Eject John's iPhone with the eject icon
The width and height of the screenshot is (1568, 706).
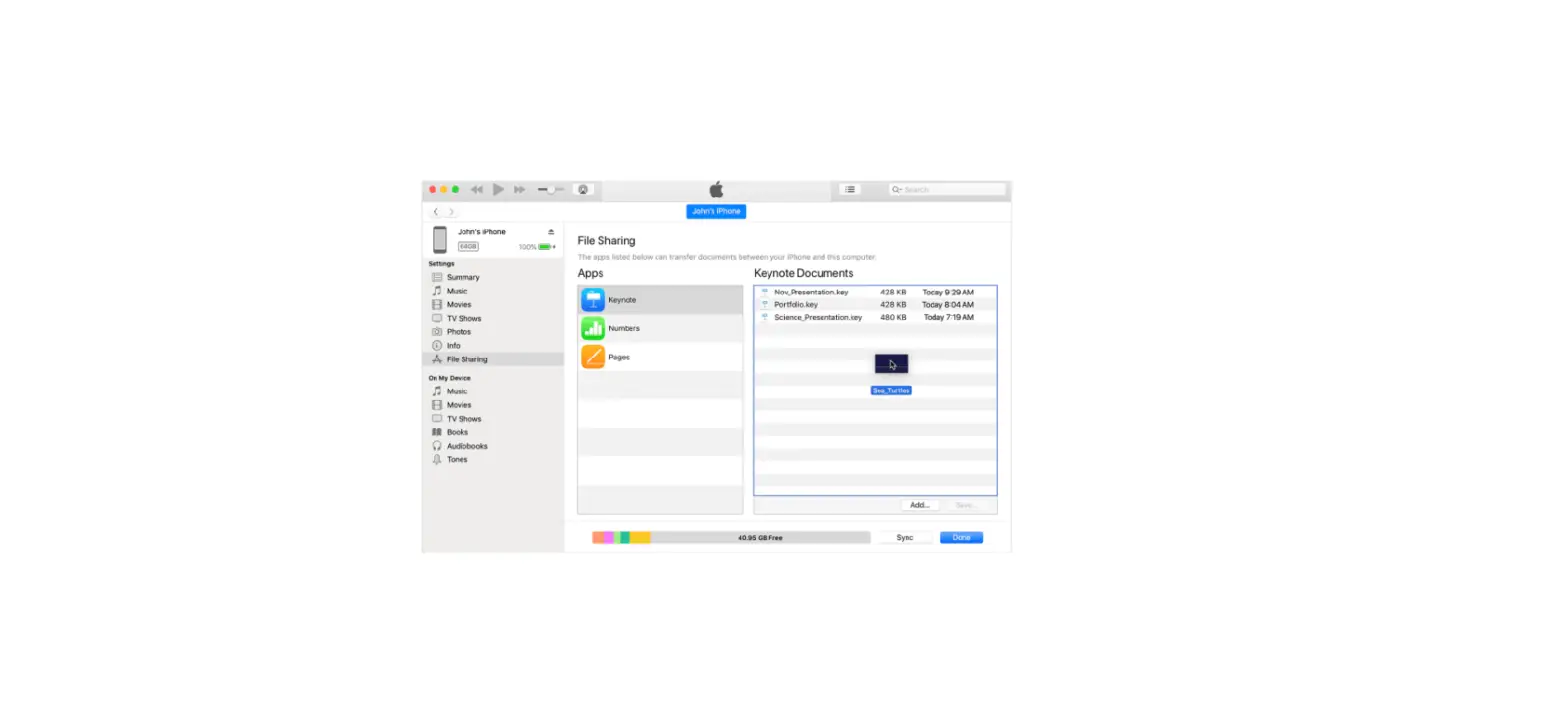(551, 232)
